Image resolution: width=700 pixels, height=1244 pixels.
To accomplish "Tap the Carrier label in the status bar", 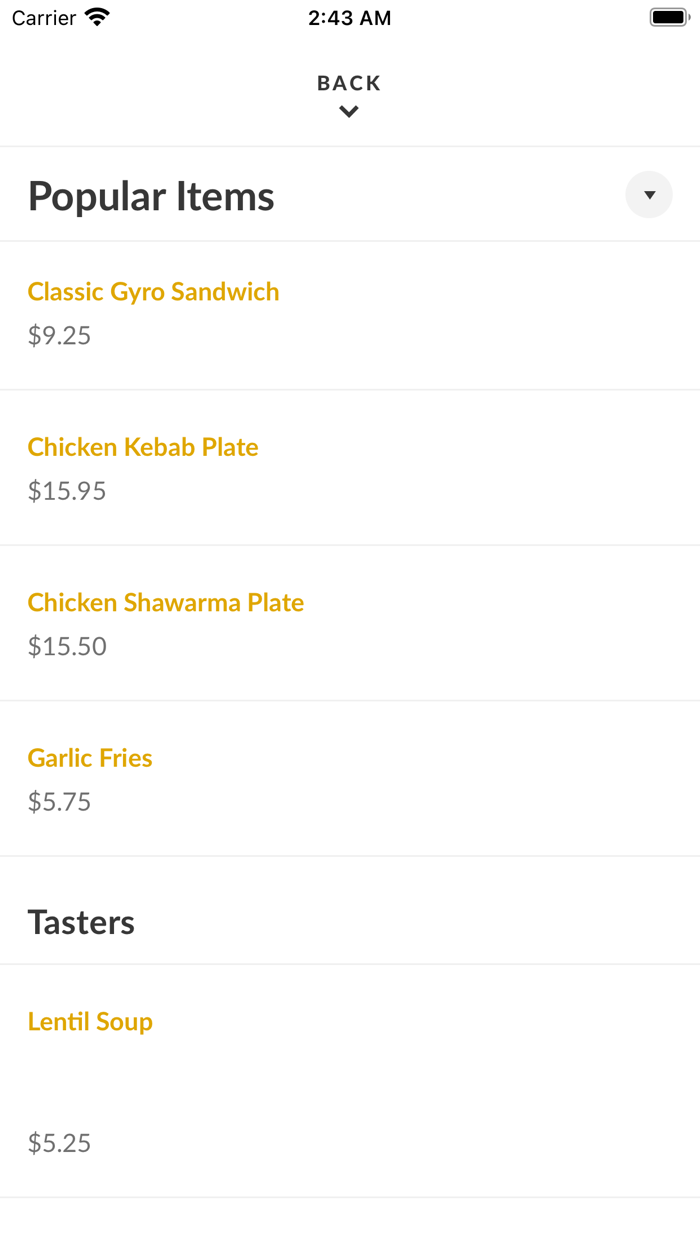I will click(x=42, y=17).
